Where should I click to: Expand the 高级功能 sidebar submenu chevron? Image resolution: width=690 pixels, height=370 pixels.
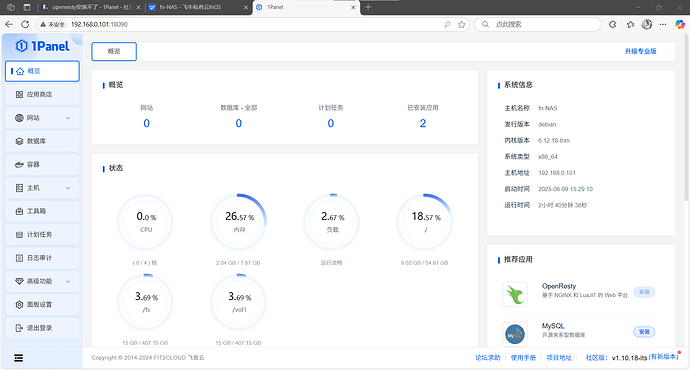coord(68,281)
